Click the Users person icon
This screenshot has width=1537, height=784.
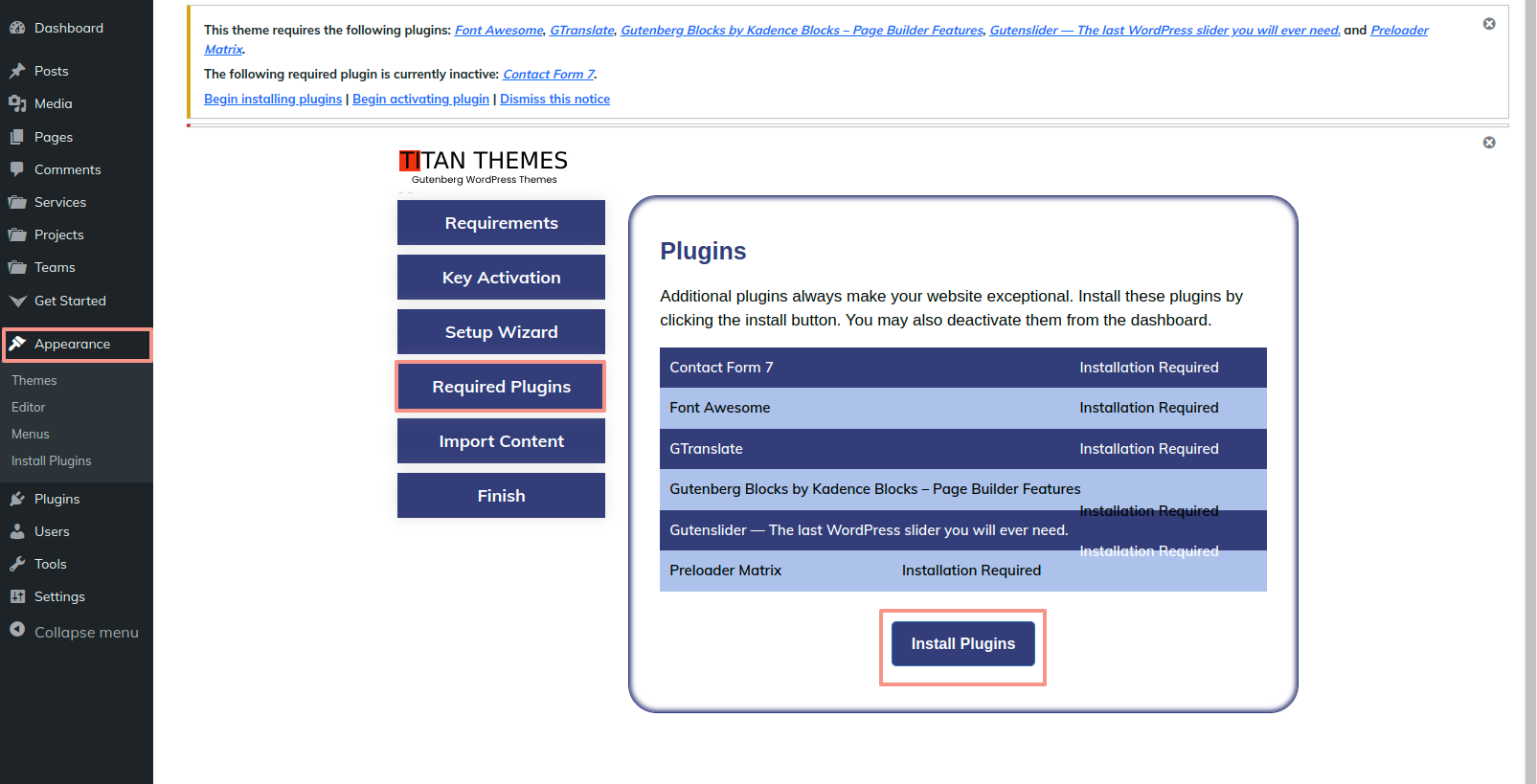[x=17, y=531]
